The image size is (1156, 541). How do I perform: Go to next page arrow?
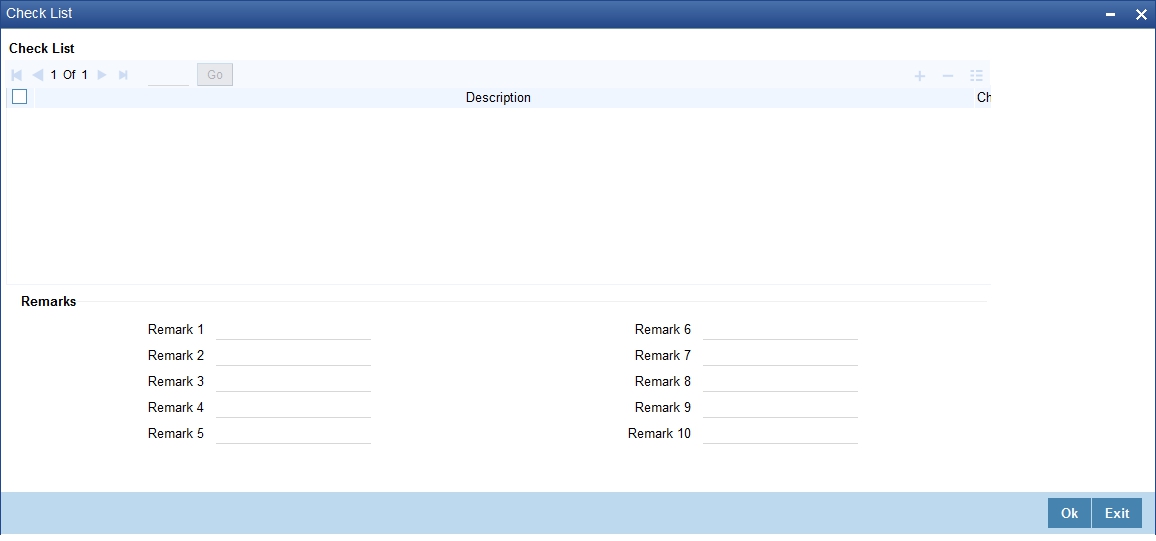point(102,74)
